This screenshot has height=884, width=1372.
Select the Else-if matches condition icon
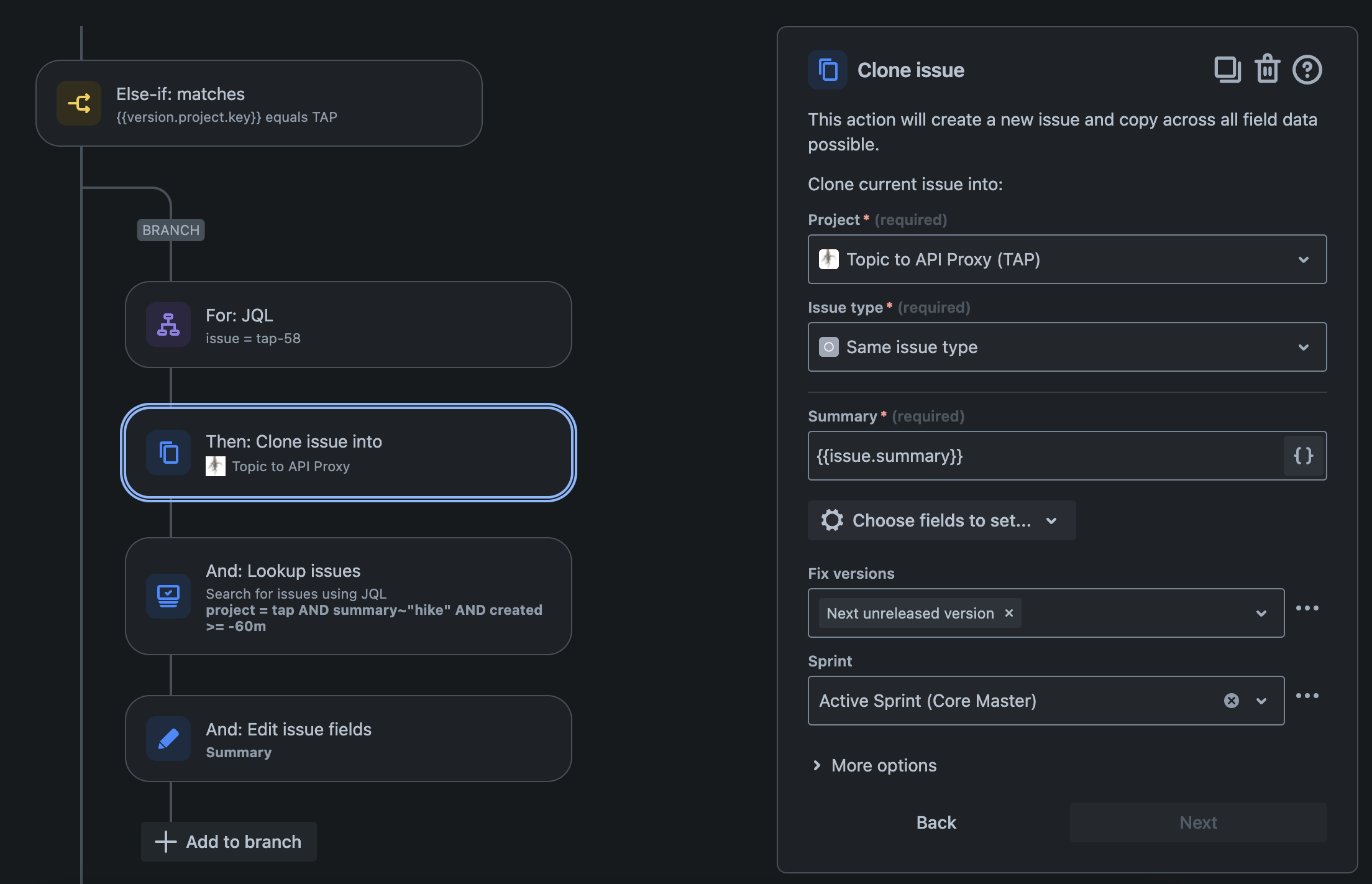[x=79, y=103]
